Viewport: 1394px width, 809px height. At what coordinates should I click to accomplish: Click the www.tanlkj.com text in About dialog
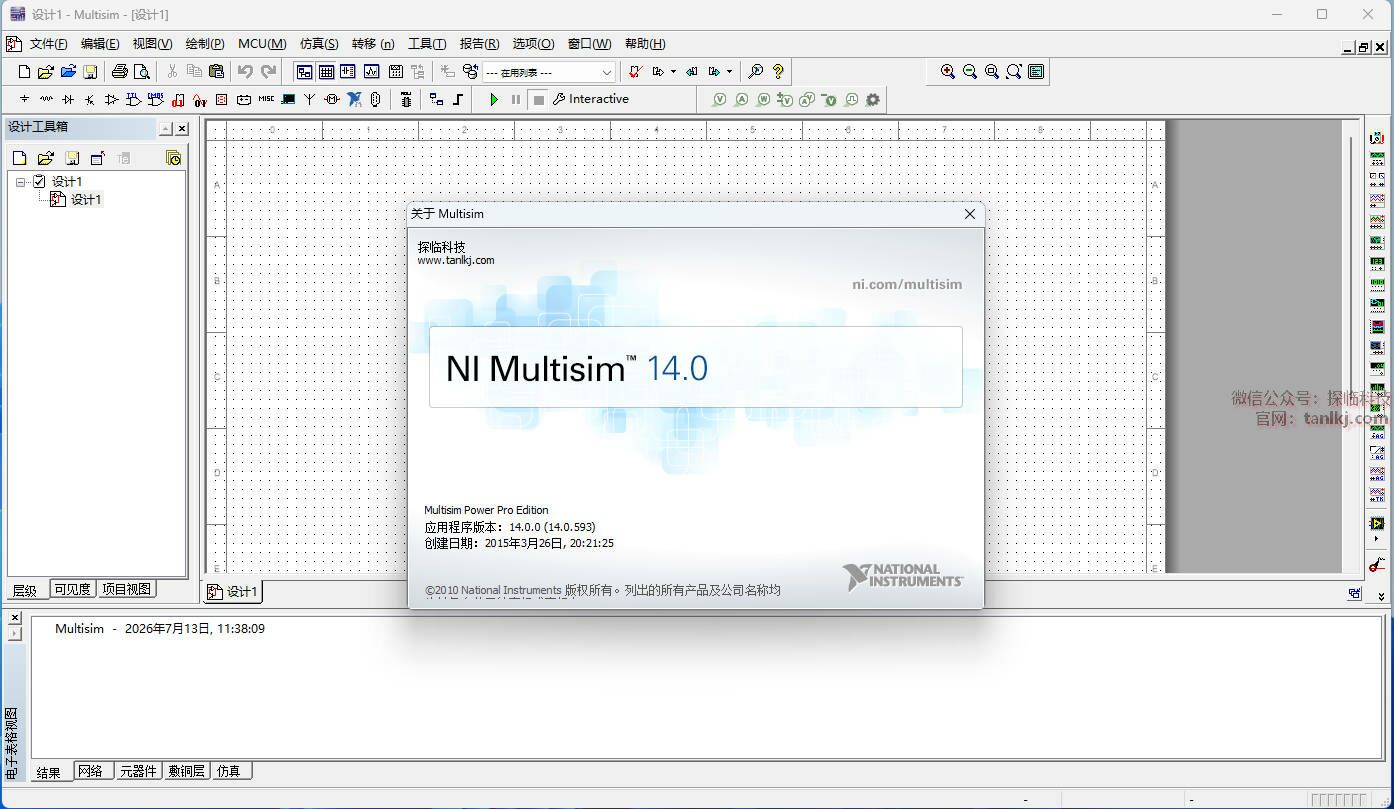coord(456,260)
